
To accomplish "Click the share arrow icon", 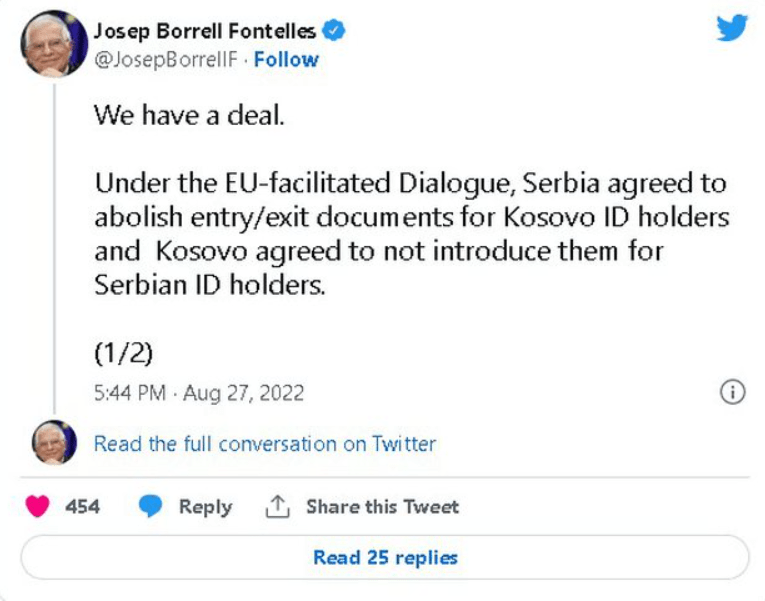I will (276, 507).
